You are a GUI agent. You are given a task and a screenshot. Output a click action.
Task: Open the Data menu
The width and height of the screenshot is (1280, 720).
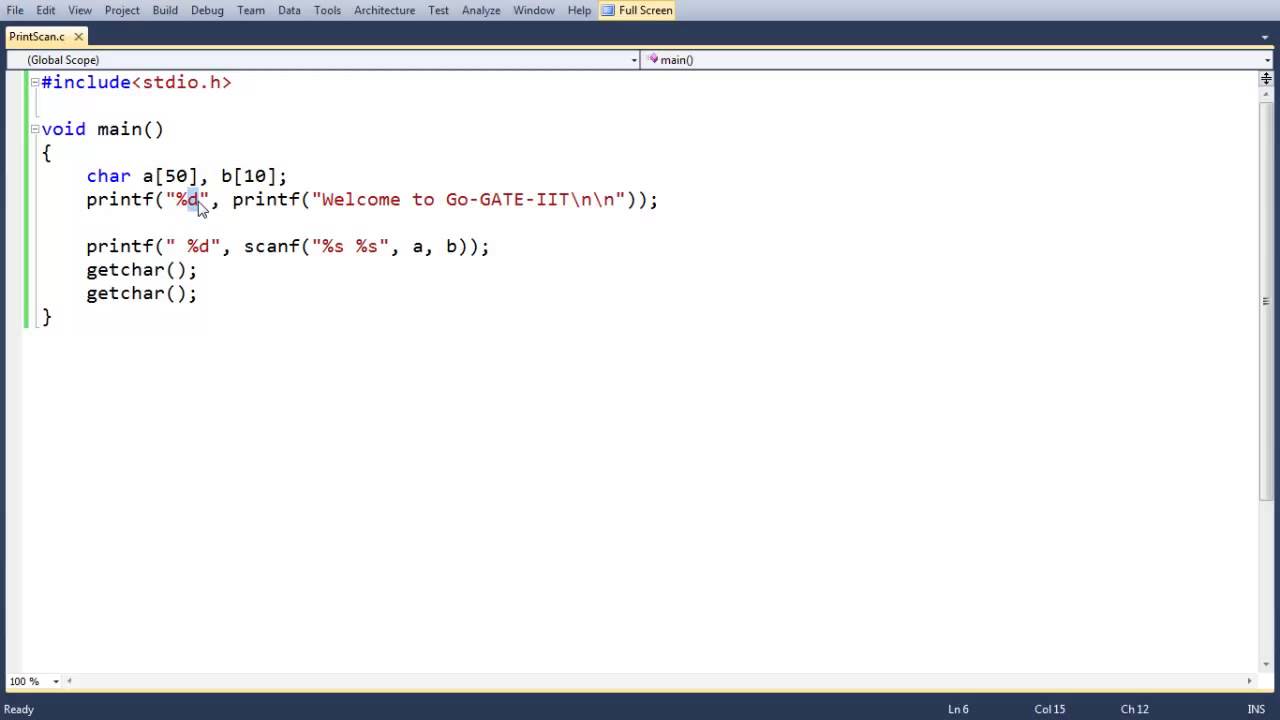coord(289,10)
